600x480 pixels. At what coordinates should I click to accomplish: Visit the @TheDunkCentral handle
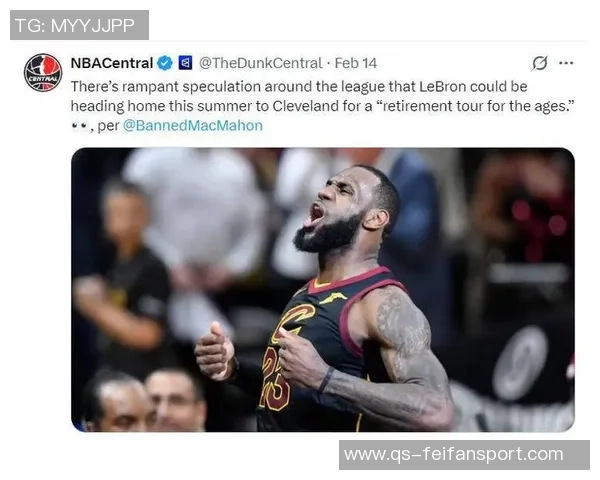coord(261,63)
